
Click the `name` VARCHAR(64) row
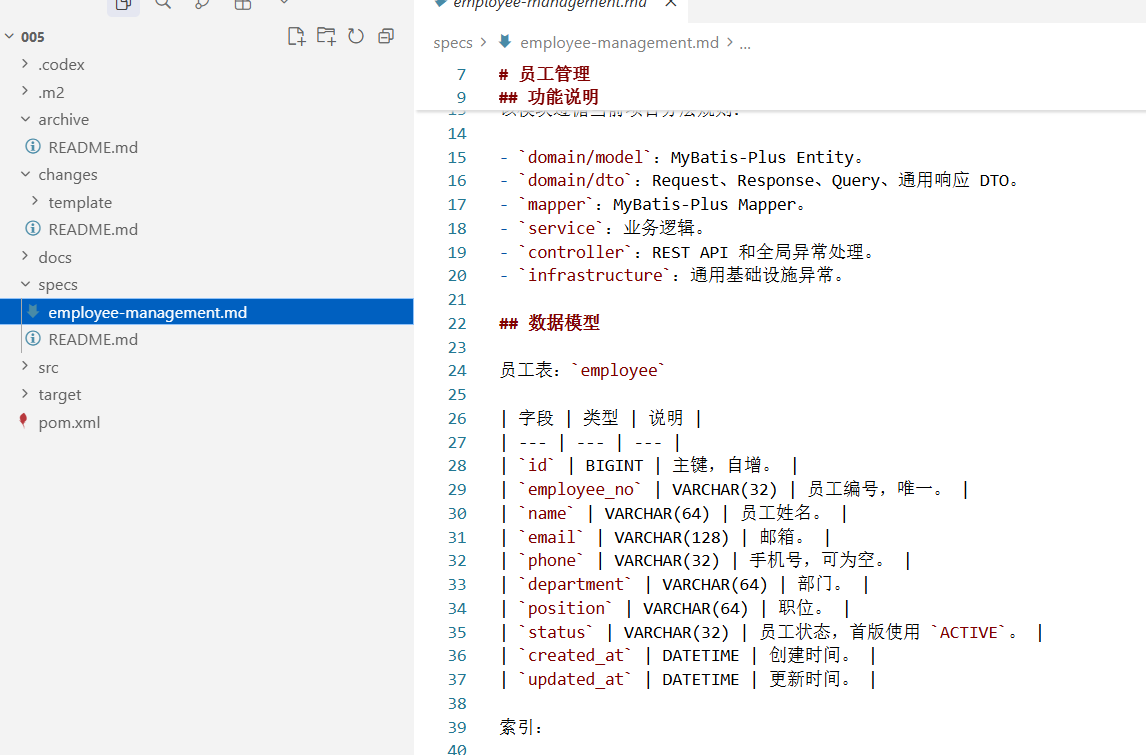[673, 513]
